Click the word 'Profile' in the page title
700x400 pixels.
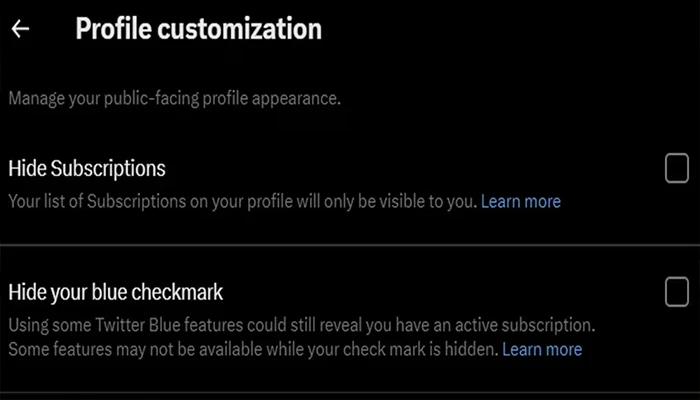[x=111, y=29]
